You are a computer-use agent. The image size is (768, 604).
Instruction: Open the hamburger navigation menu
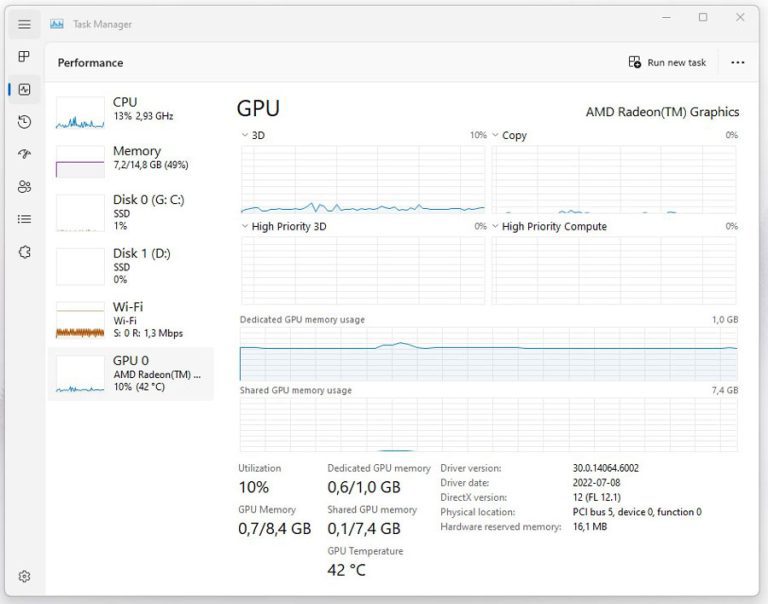(x=24, y=24)
